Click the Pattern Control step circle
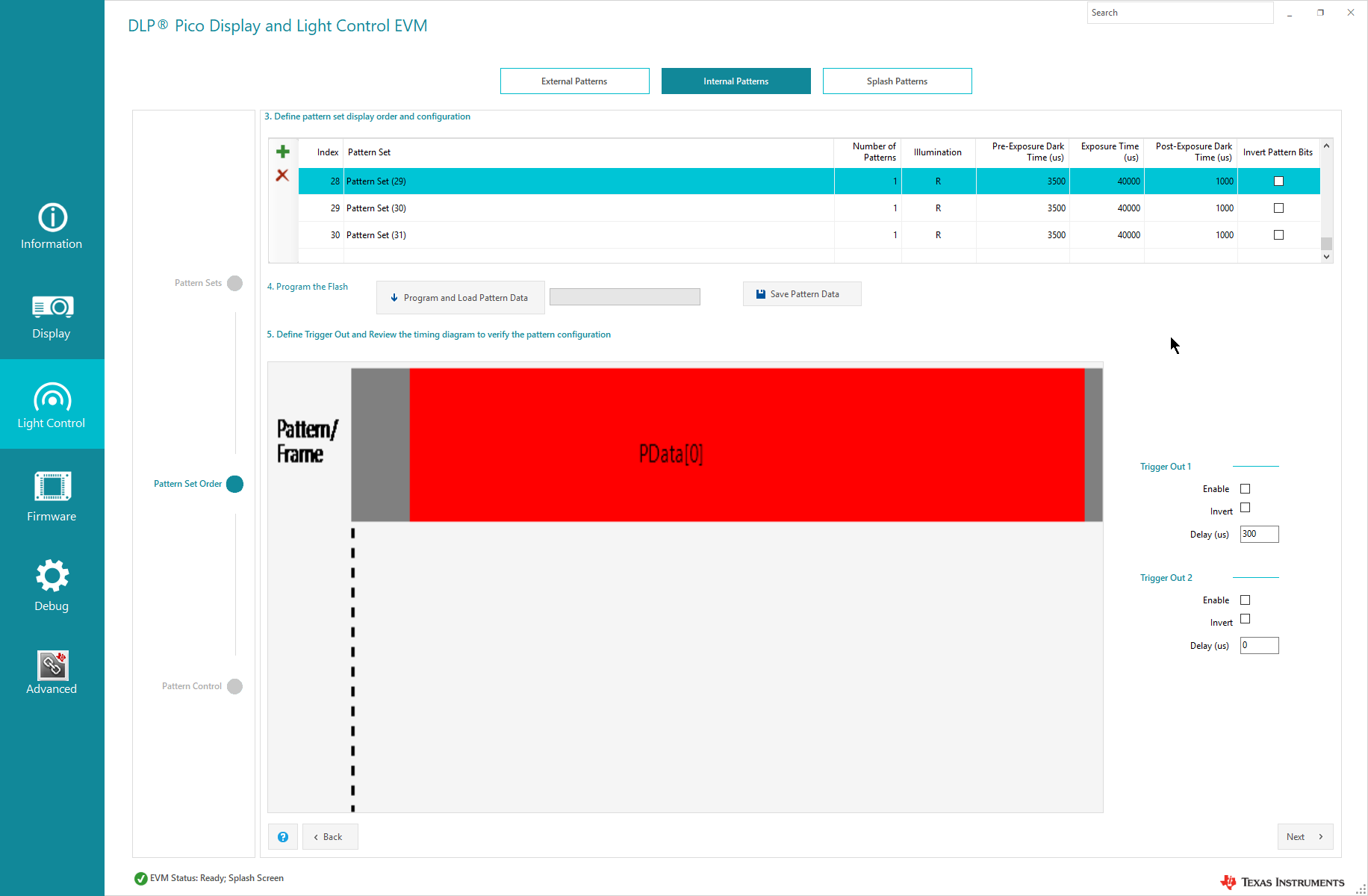Viewport: 1368px width, 896px height. coord(234,686)
